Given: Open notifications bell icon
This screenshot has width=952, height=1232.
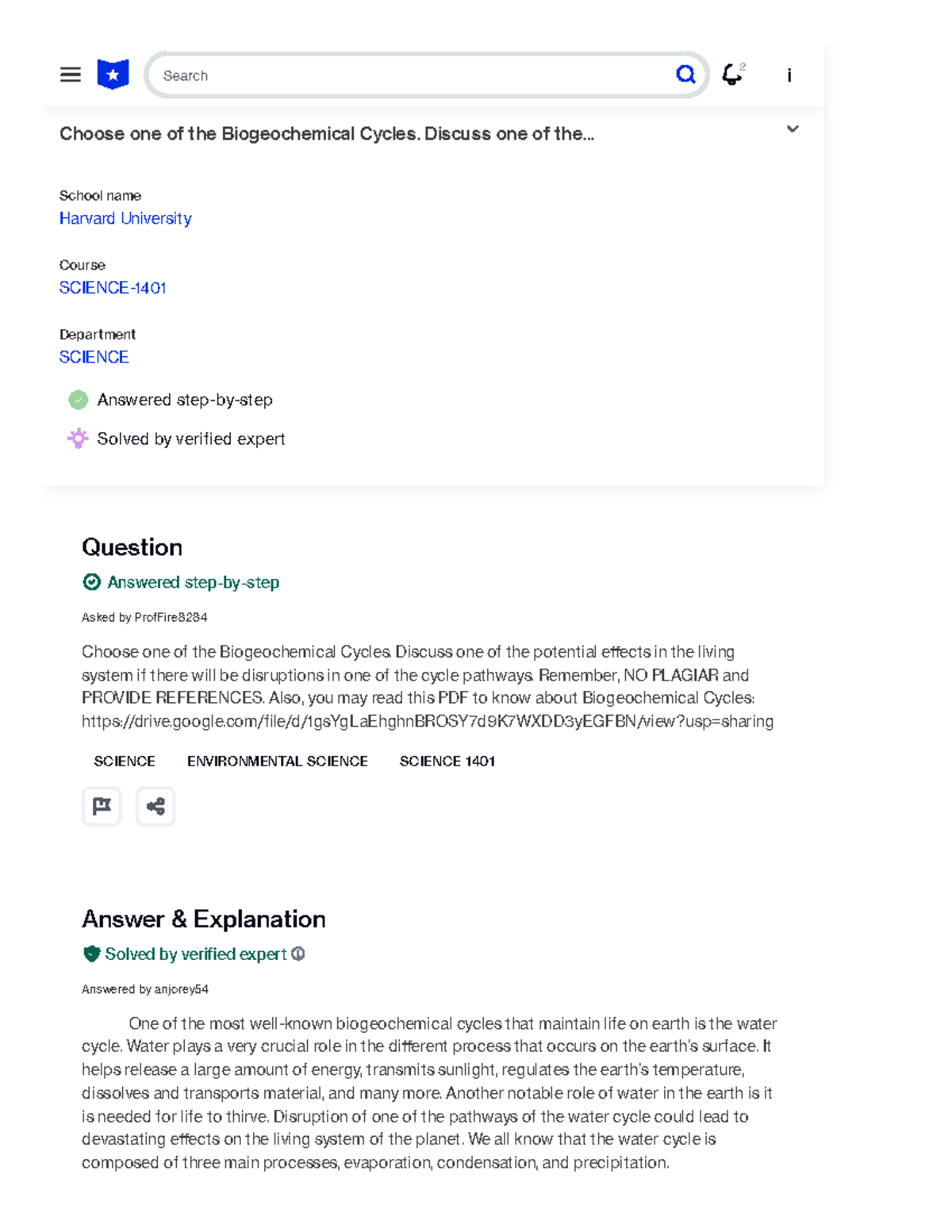Looking at the screenshot, I should [732, 75].
